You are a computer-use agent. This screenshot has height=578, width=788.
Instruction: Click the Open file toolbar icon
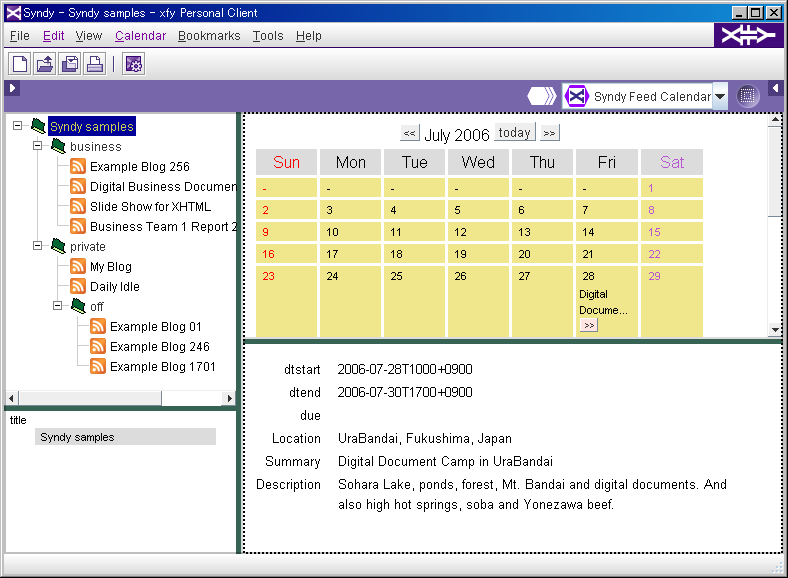[45, 64]
